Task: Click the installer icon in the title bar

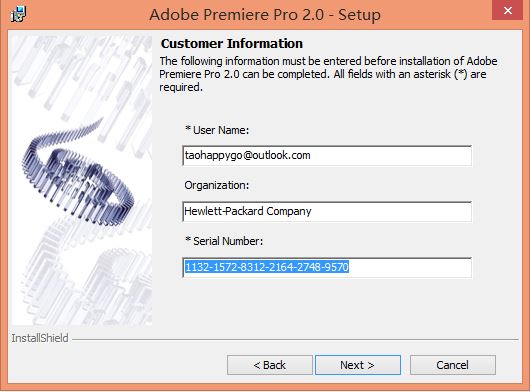Action: [x=18, y=14]
